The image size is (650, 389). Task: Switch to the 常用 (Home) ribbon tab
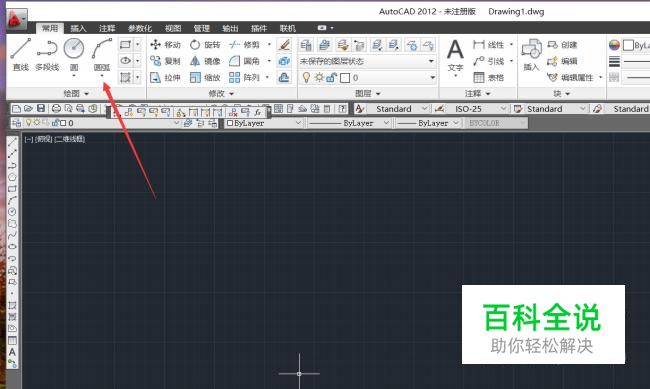[x=49, y=28]
